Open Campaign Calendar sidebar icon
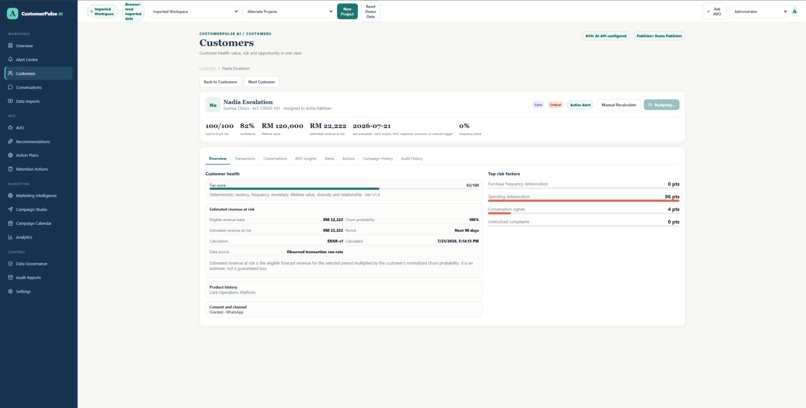 [x=10, y=224]
